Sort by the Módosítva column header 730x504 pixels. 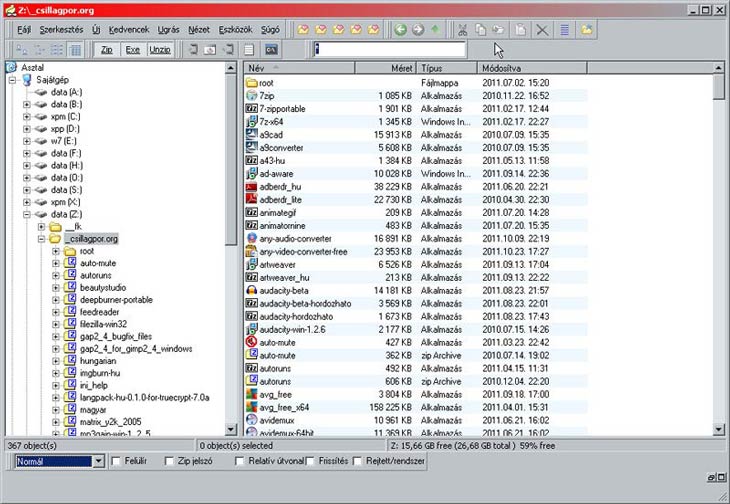(532, 68)
